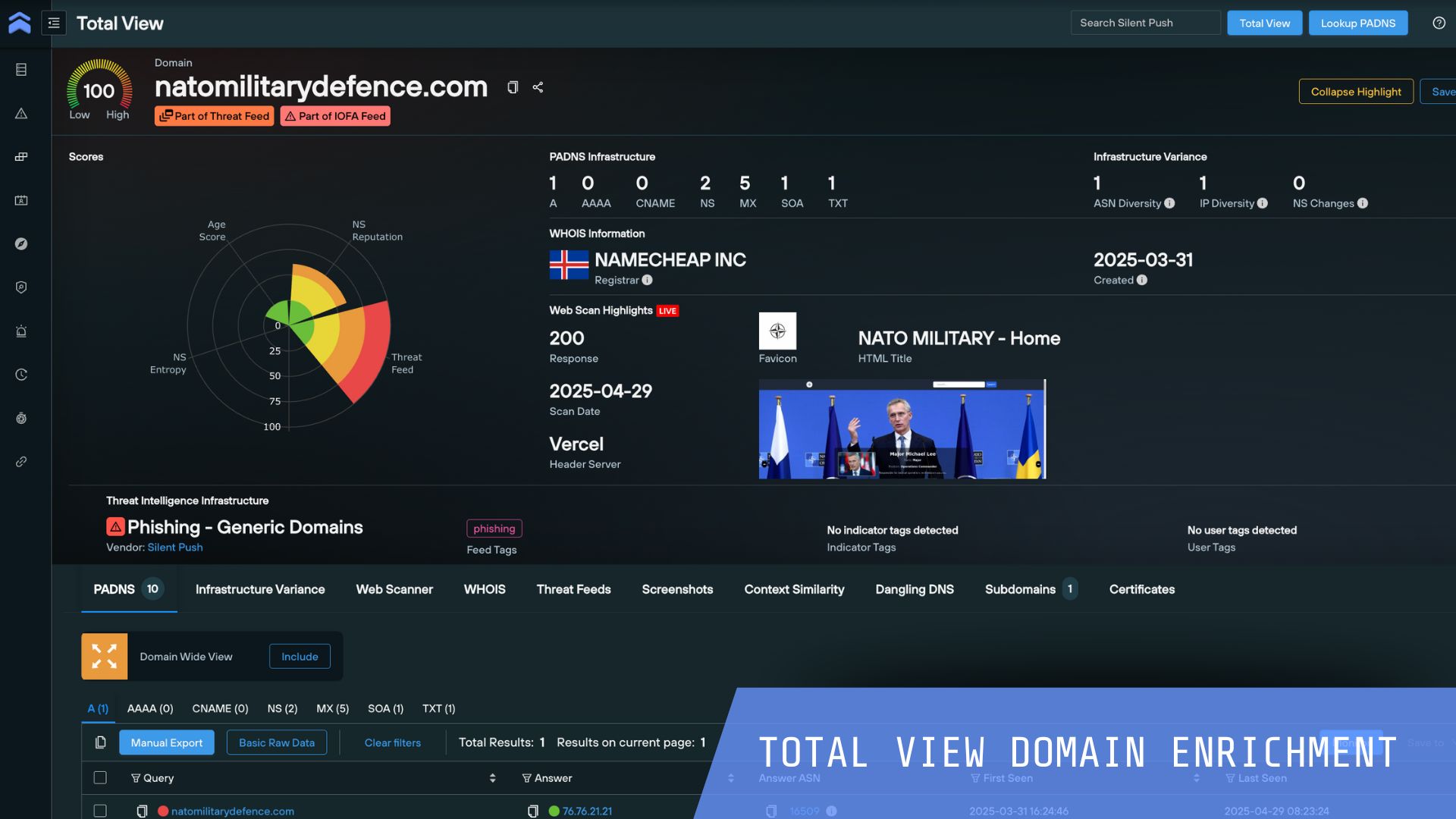Click the Query column filter icon
This screenshot has height=819, width=1456.
pos(136,778)
